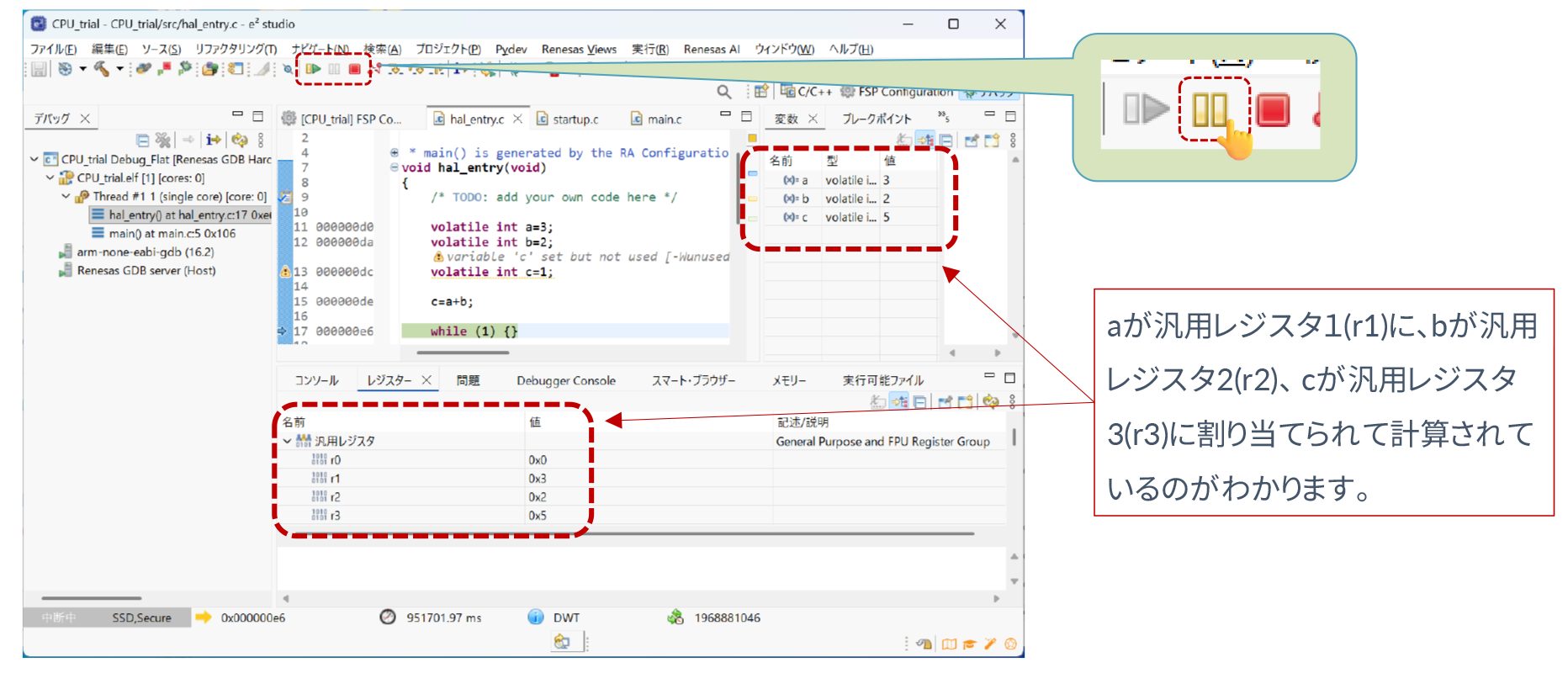Switch to the startup.c editor tab
Viewport: 1568px width, 673px height.
(x=575, y=119)
